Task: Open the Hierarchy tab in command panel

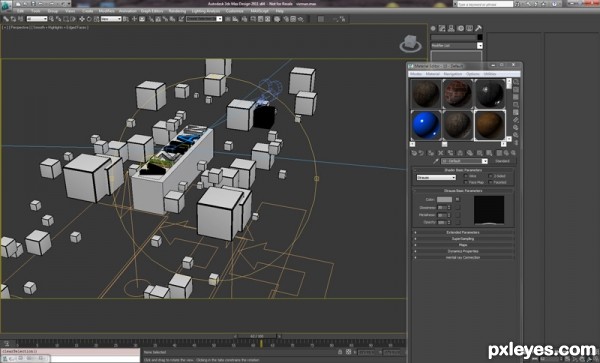Action: click(451, 28)
